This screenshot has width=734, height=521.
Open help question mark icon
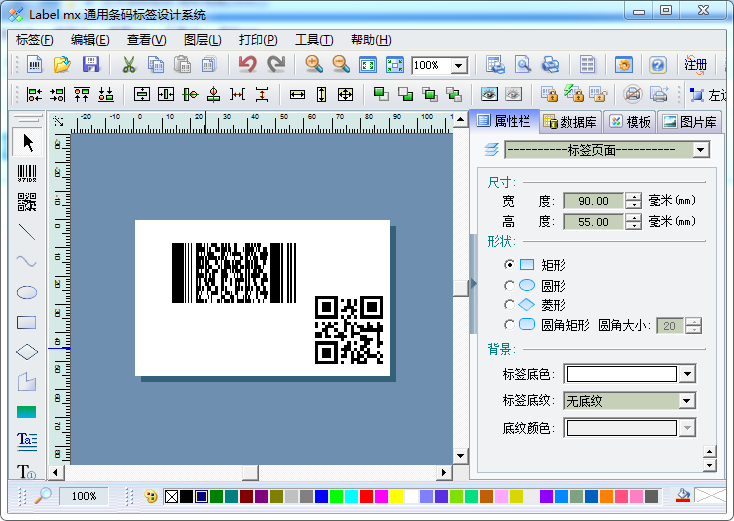tap(658, 65)
